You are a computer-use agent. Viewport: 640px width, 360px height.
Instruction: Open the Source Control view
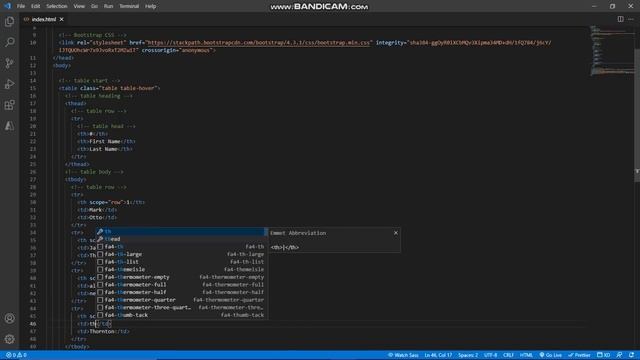pyautogui.click(x=9, y=63)
